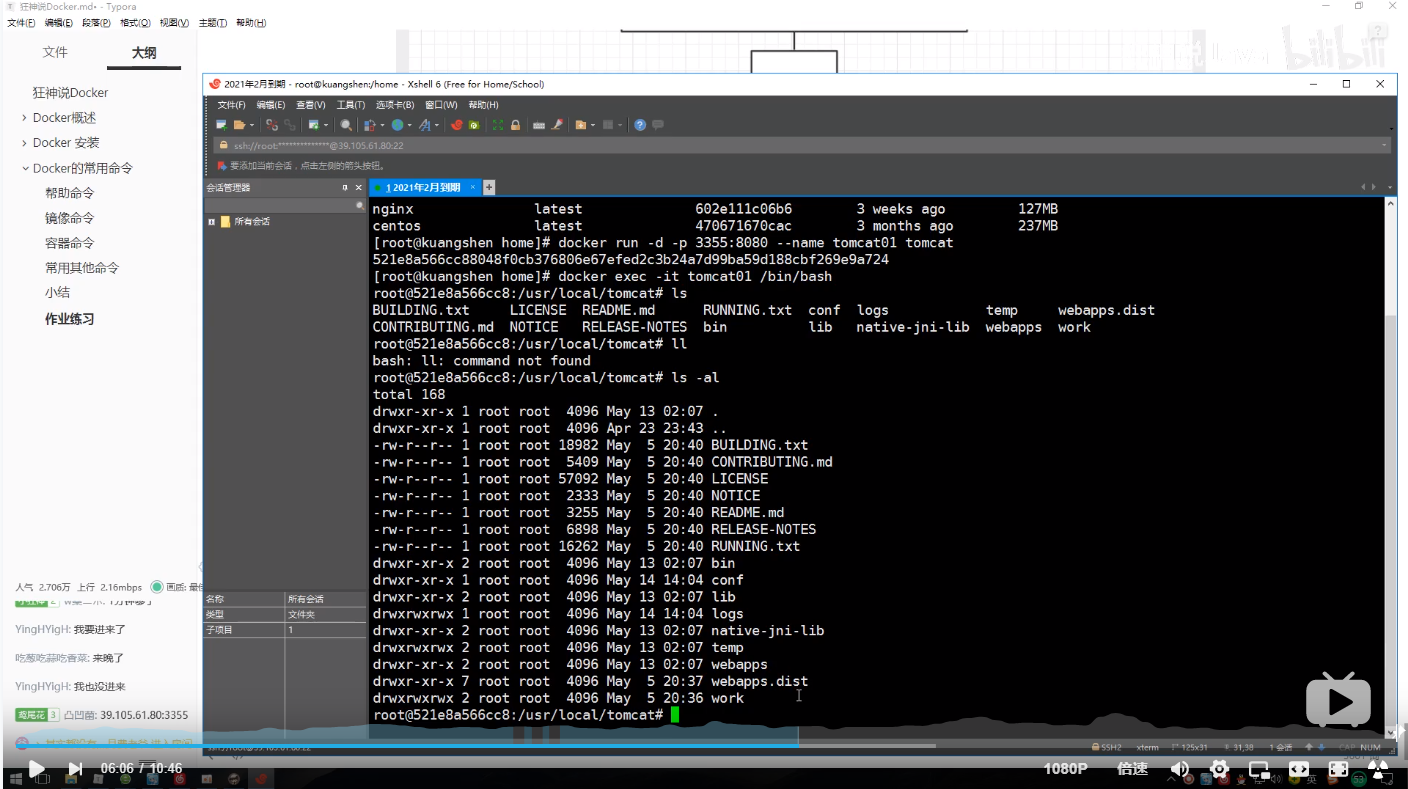Go to 容器命令 in the outline

70,243
